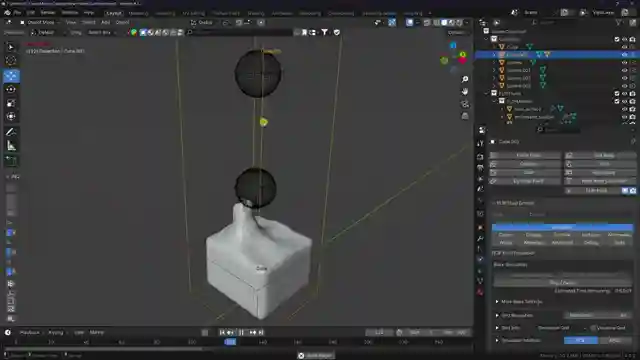
Task: Click the viewport zoom magnifier icon
Action: coord(465,79)
